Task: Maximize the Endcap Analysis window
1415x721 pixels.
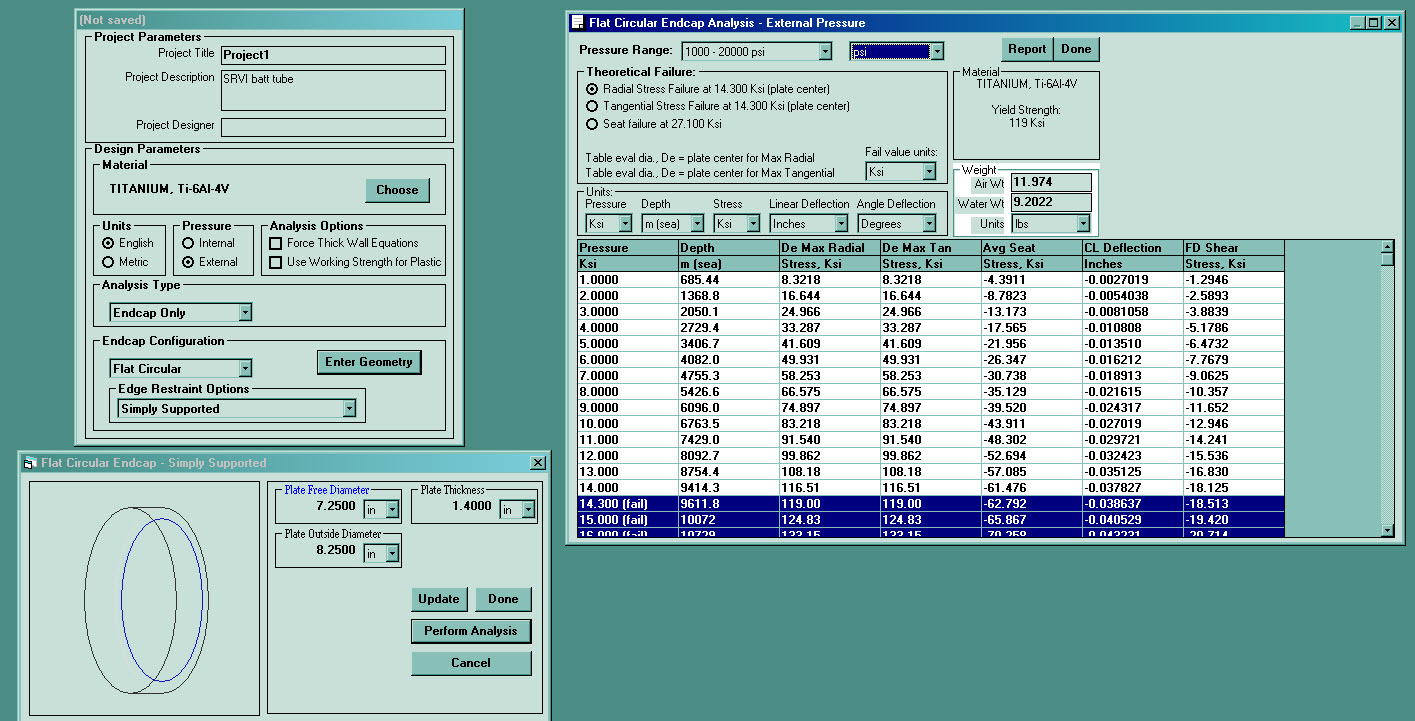Action: (1373, 22)
